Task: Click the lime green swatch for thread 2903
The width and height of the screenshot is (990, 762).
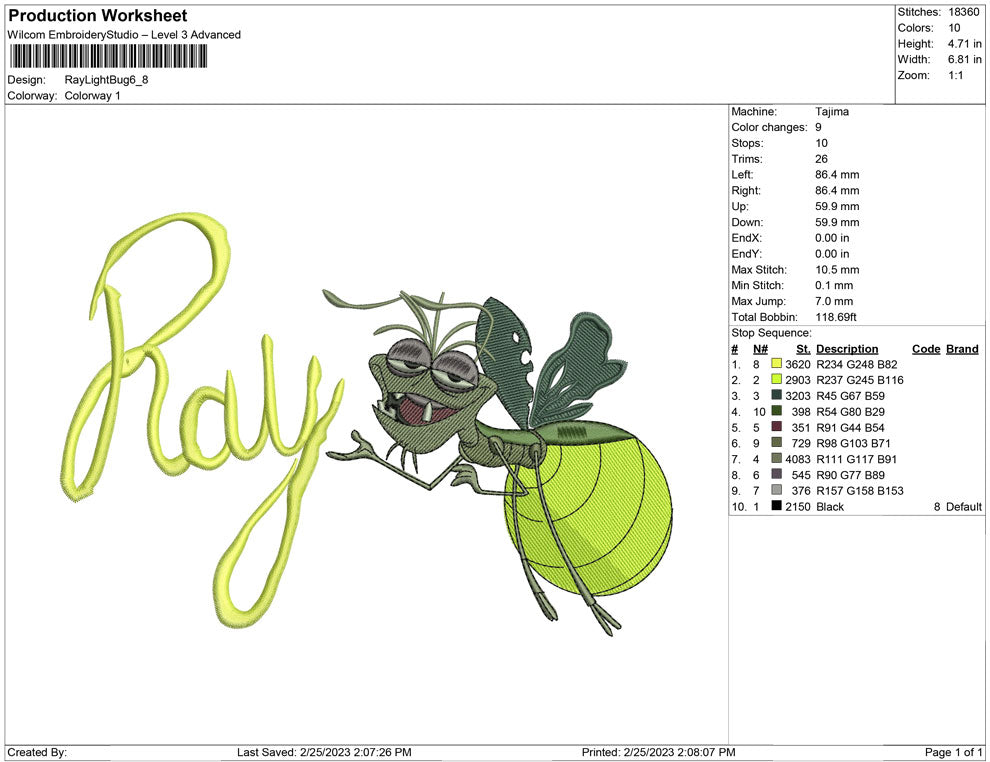Action: (x=776, y=379)
